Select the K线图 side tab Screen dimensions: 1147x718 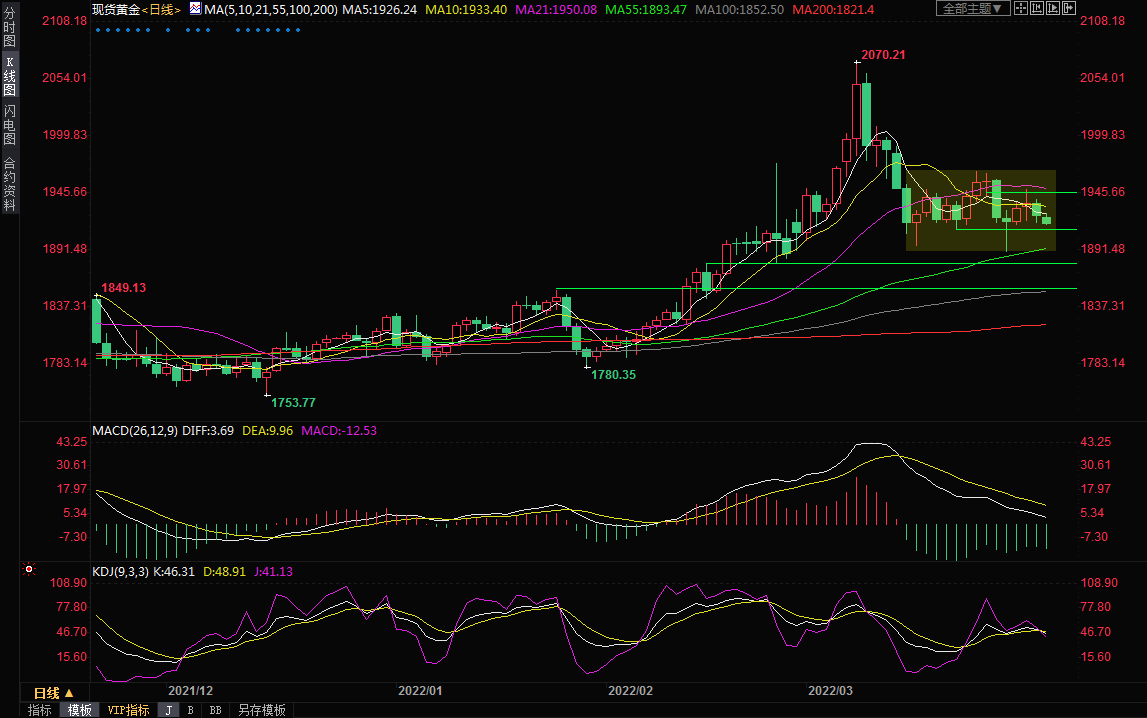[x=9, y=76]
